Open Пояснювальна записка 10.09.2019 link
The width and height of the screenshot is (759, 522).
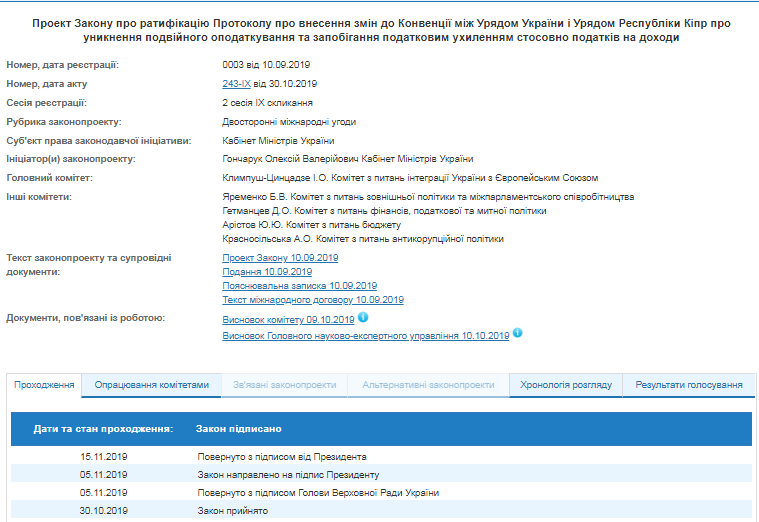(x=299, y=286)
